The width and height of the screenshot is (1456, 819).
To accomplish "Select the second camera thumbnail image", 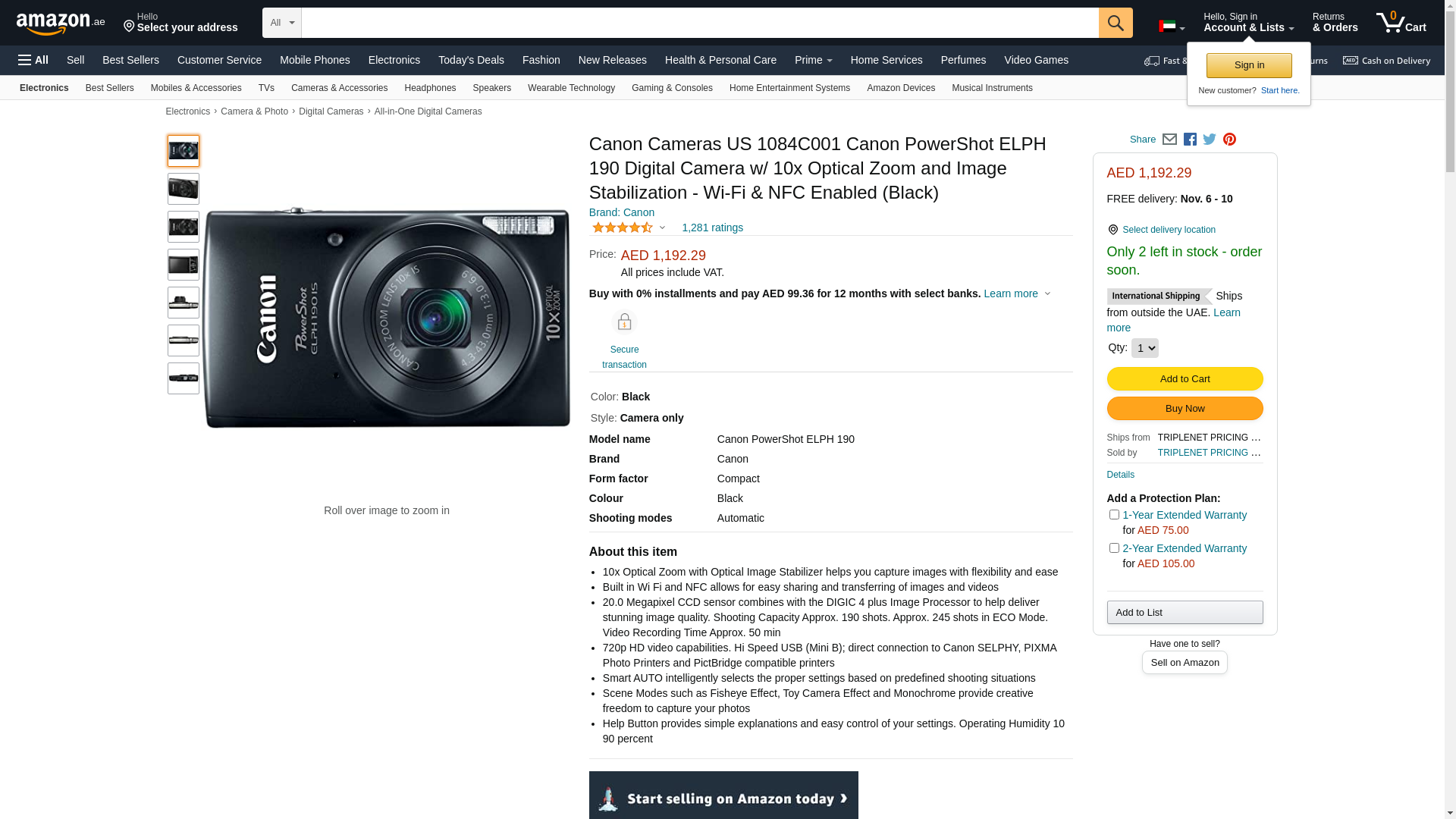I will click(x=184, y=189).
